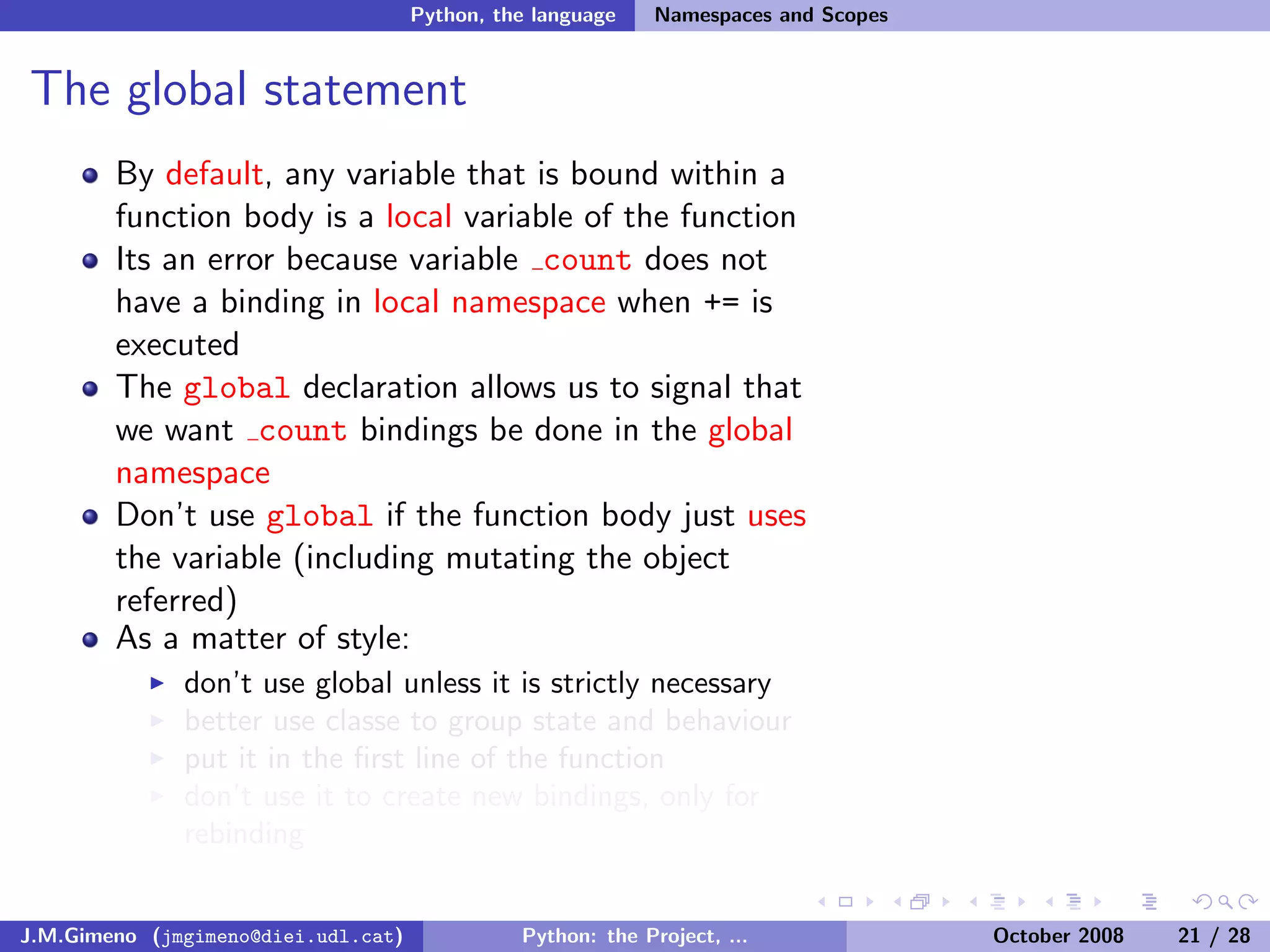The image size is (1270, 952).
Task: Click 'global' in 'The global declaration'
Action: pos(237,389)
